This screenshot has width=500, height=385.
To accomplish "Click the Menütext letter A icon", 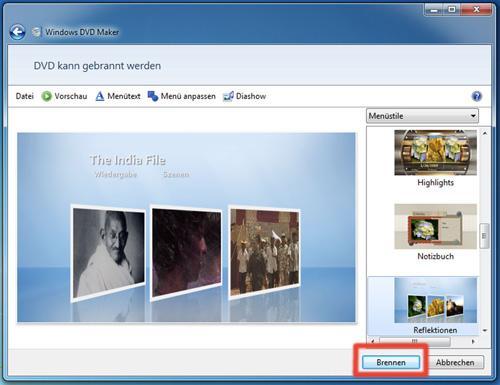I will (x=100, y=96).
